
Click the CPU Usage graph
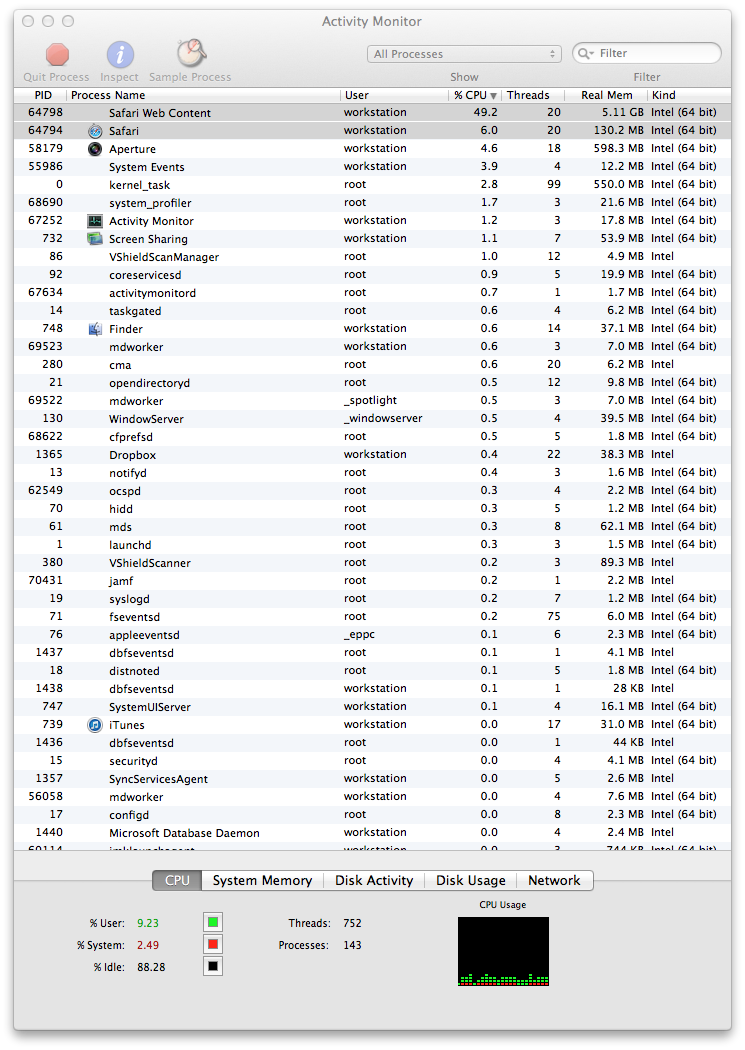503,952
